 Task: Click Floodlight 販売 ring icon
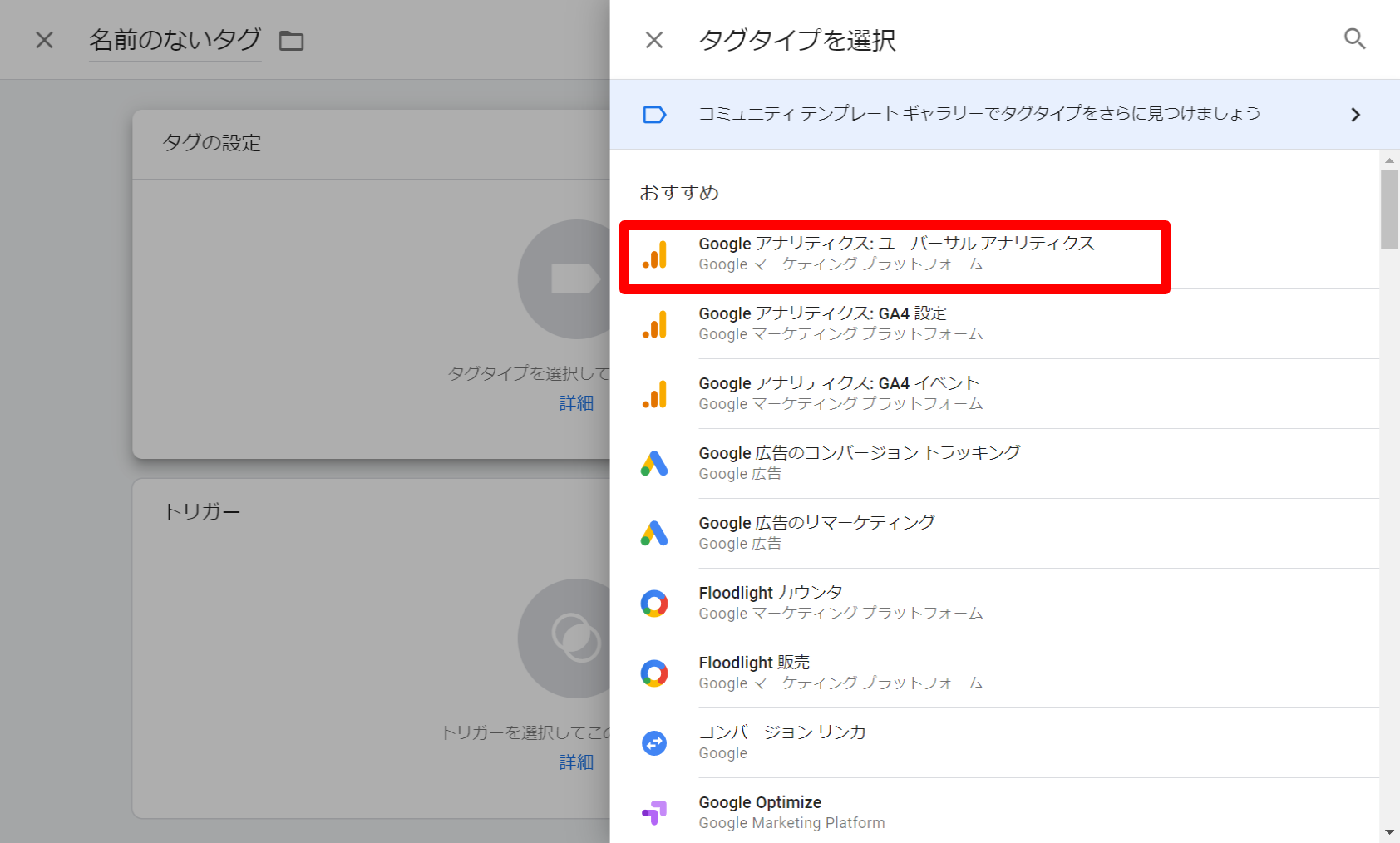654,673
